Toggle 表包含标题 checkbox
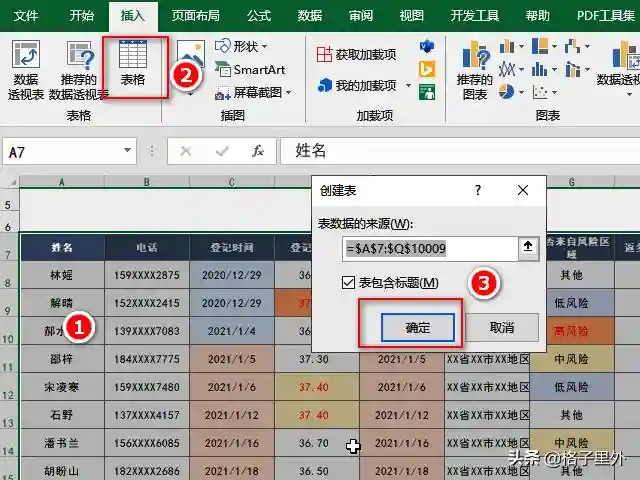Viewport: 640px width, 480px height. (x=349, y=283)
